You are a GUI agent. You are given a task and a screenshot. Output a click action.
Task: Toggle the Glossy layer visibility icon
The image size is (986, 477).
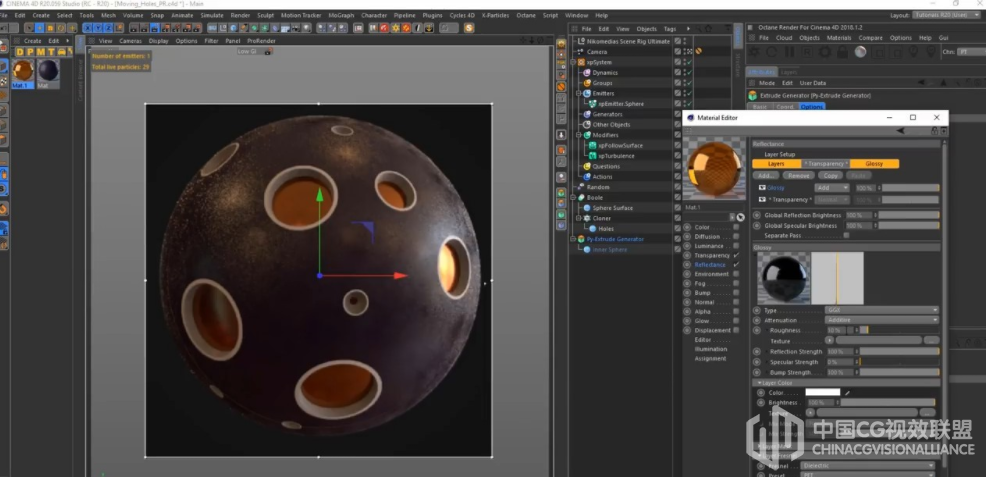(x=762, y=188)
